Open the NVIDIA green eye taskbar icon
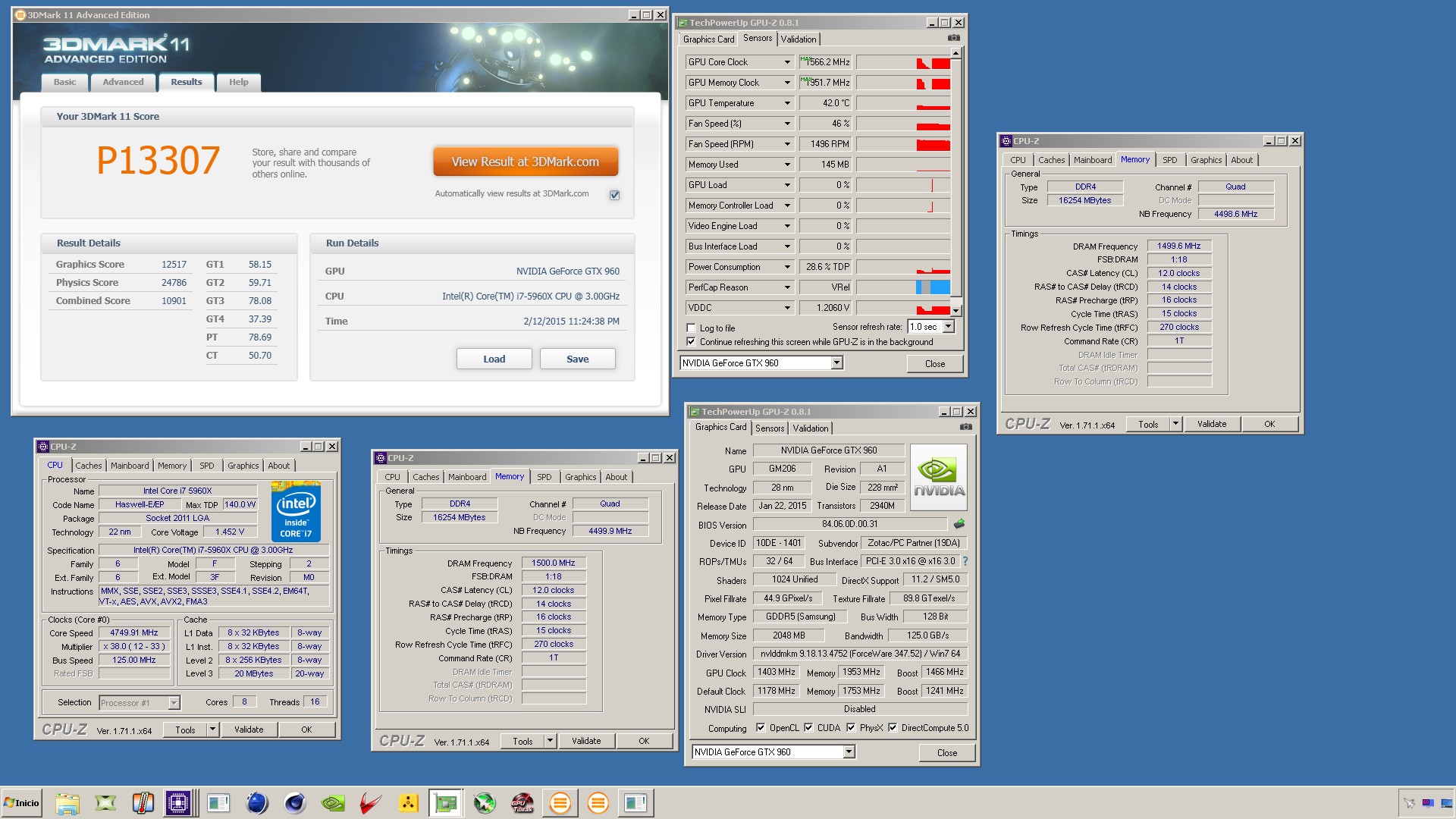 click(333, 803)
